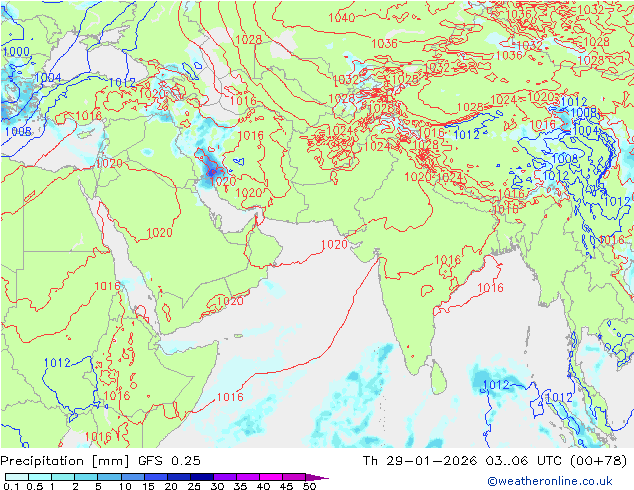Click the blue '1000' isobar label
The width and height of the screenshot is (634, 490).
pyautogui.click(x=16, y=51)
